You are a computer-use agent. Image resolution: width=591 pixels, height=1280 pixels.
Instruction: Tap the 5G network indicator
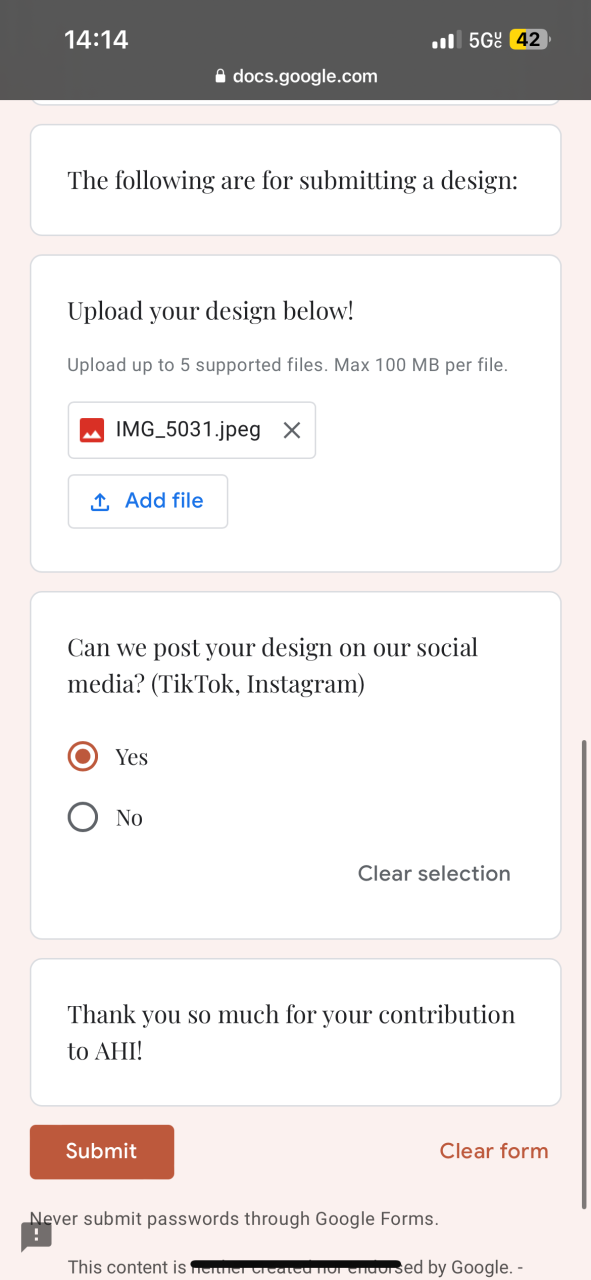(x=485, y=40)
